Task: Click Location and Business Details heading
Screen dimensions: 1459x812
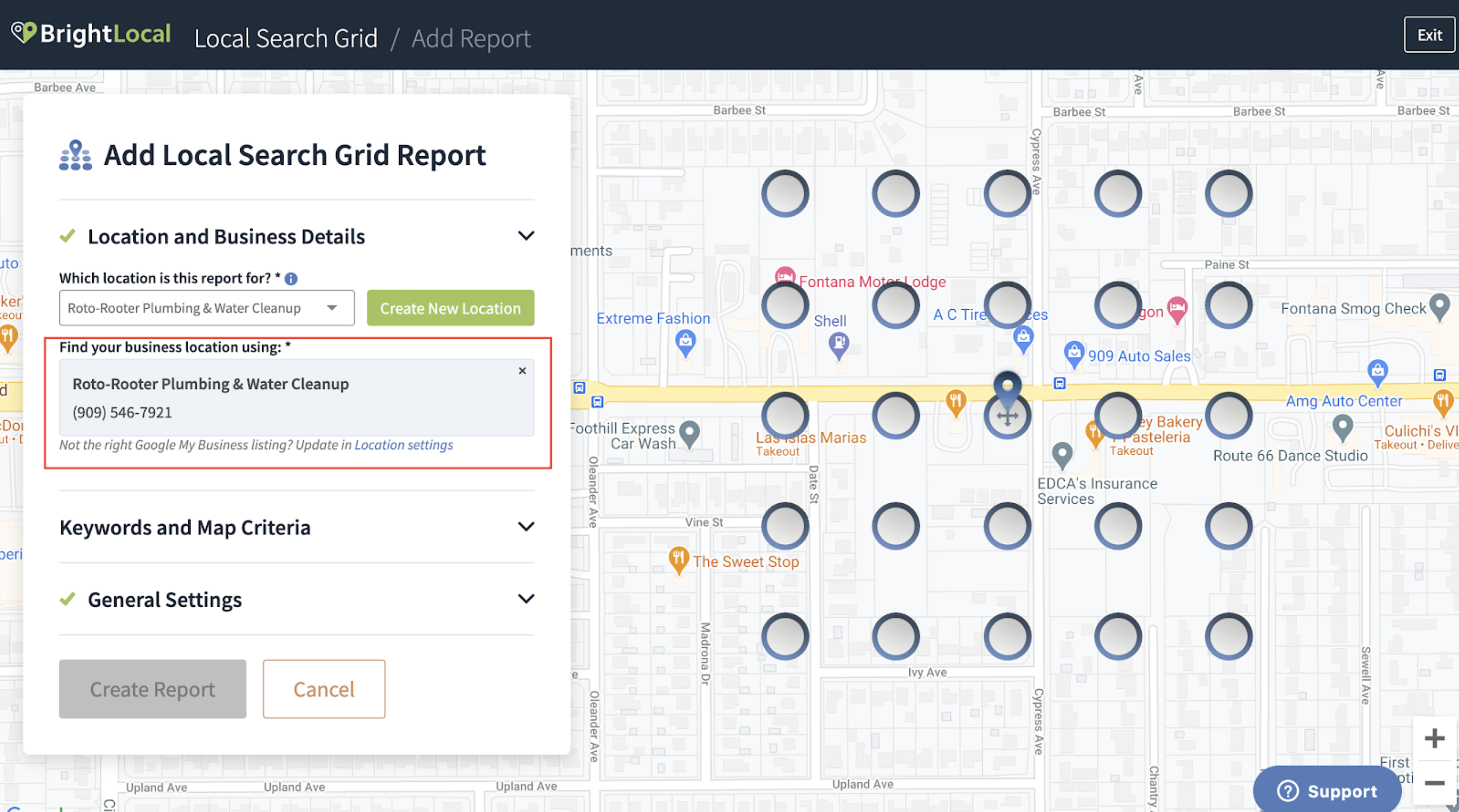Action: 226,236
